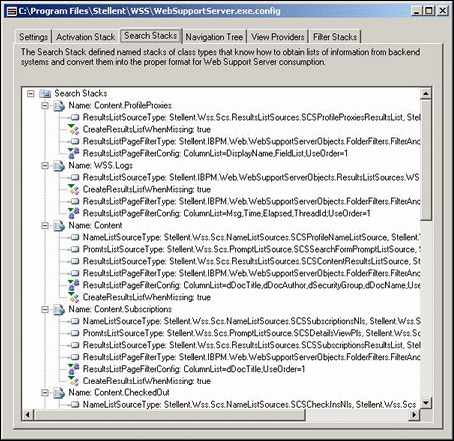Switch to the Activation Stack tab
The image size is (454, 441).
click(85, 37)
